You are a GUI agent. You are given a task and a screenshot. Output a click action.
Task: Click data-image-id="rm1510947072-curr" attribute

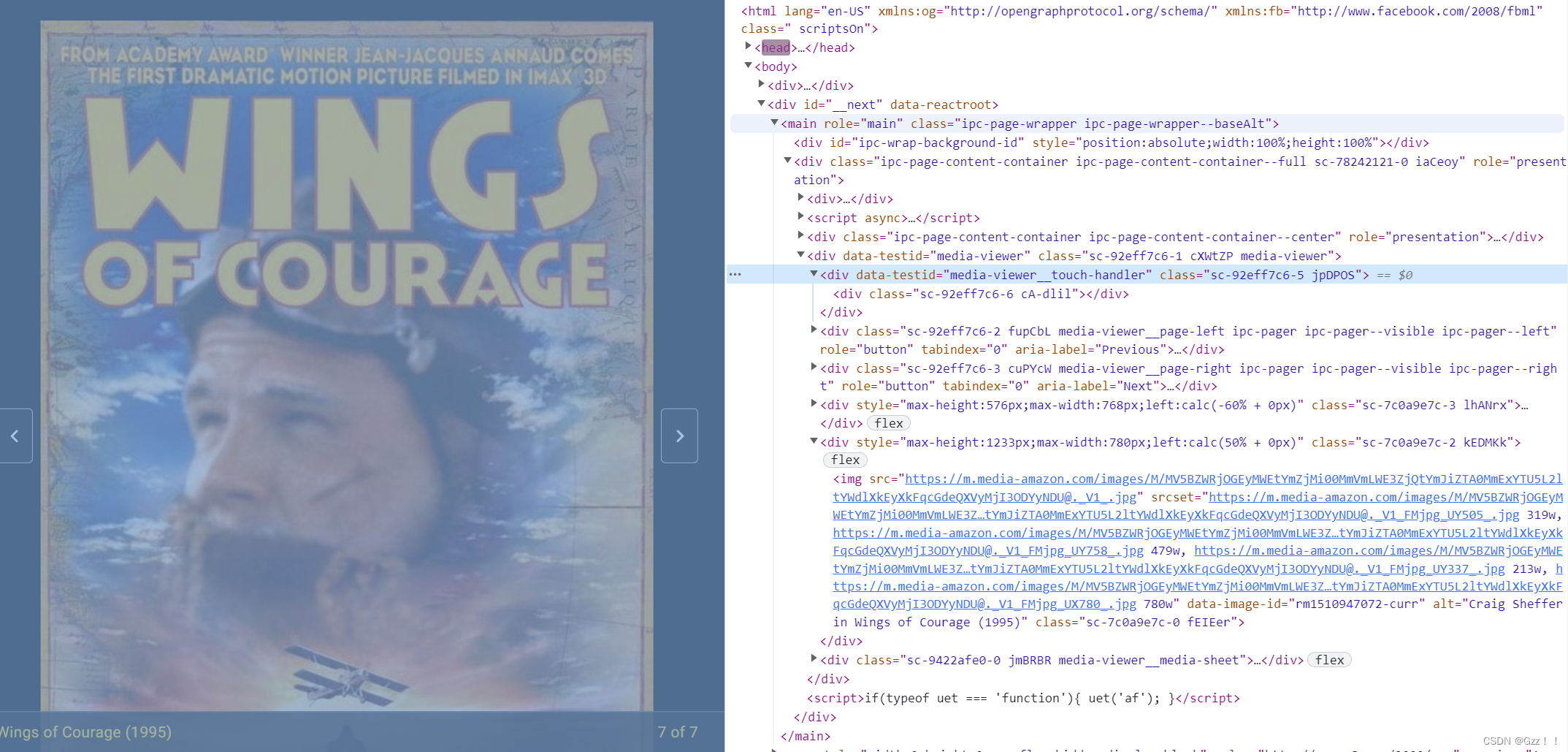coord(1306,604)
